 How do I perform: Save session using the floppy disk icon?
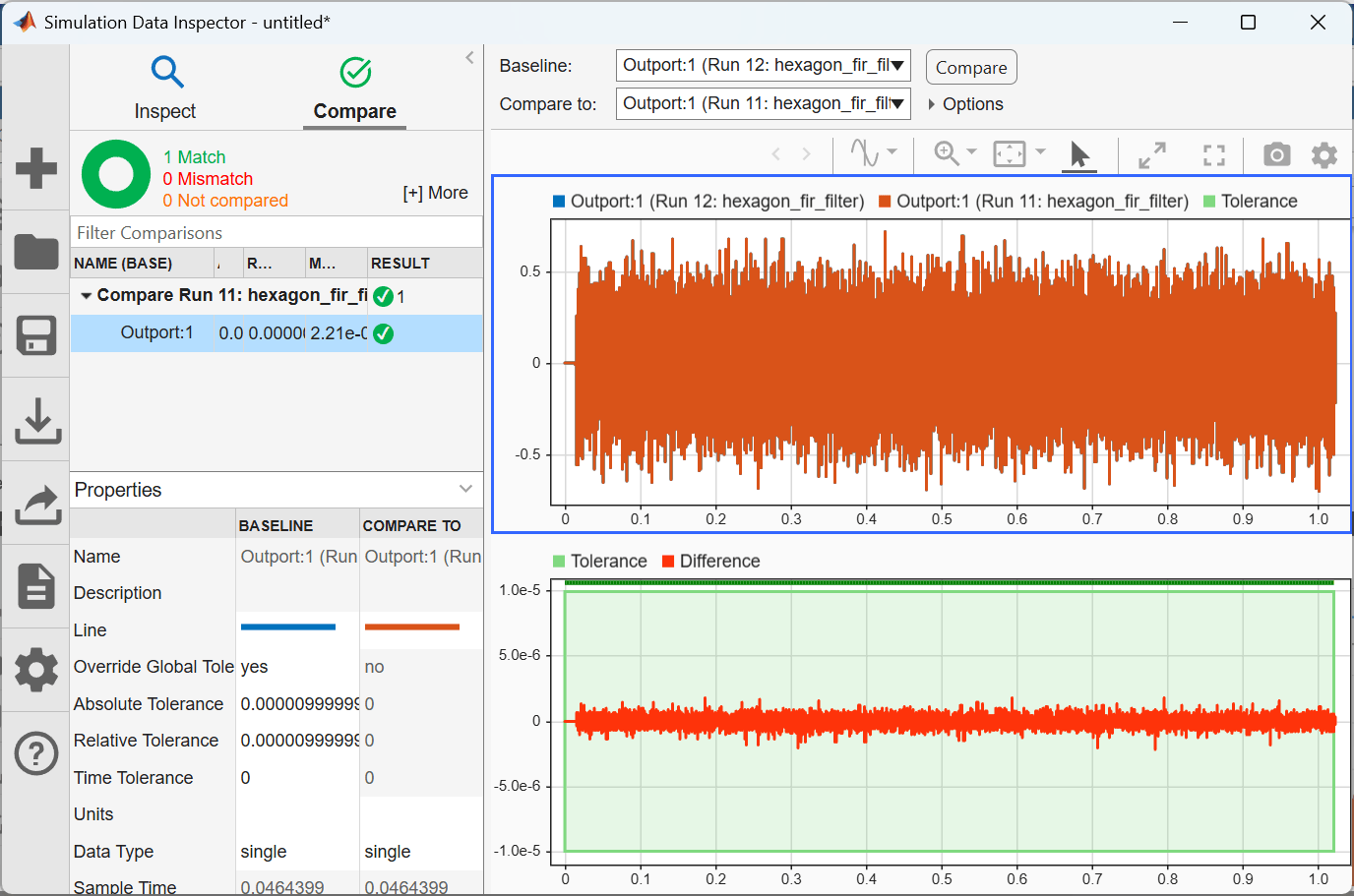pos(36,335)
